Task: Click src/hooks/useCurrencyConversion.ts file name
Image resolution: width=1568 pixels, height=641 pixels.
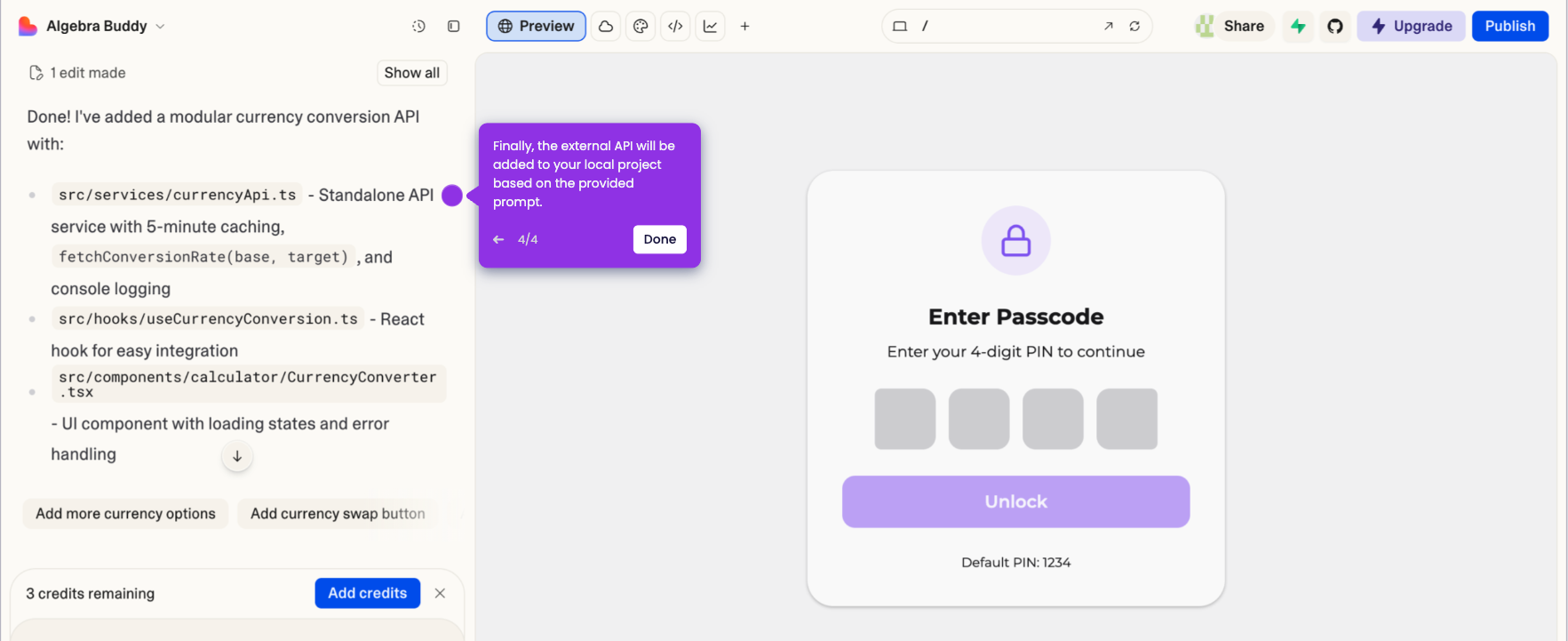Action: pos(208,319)
